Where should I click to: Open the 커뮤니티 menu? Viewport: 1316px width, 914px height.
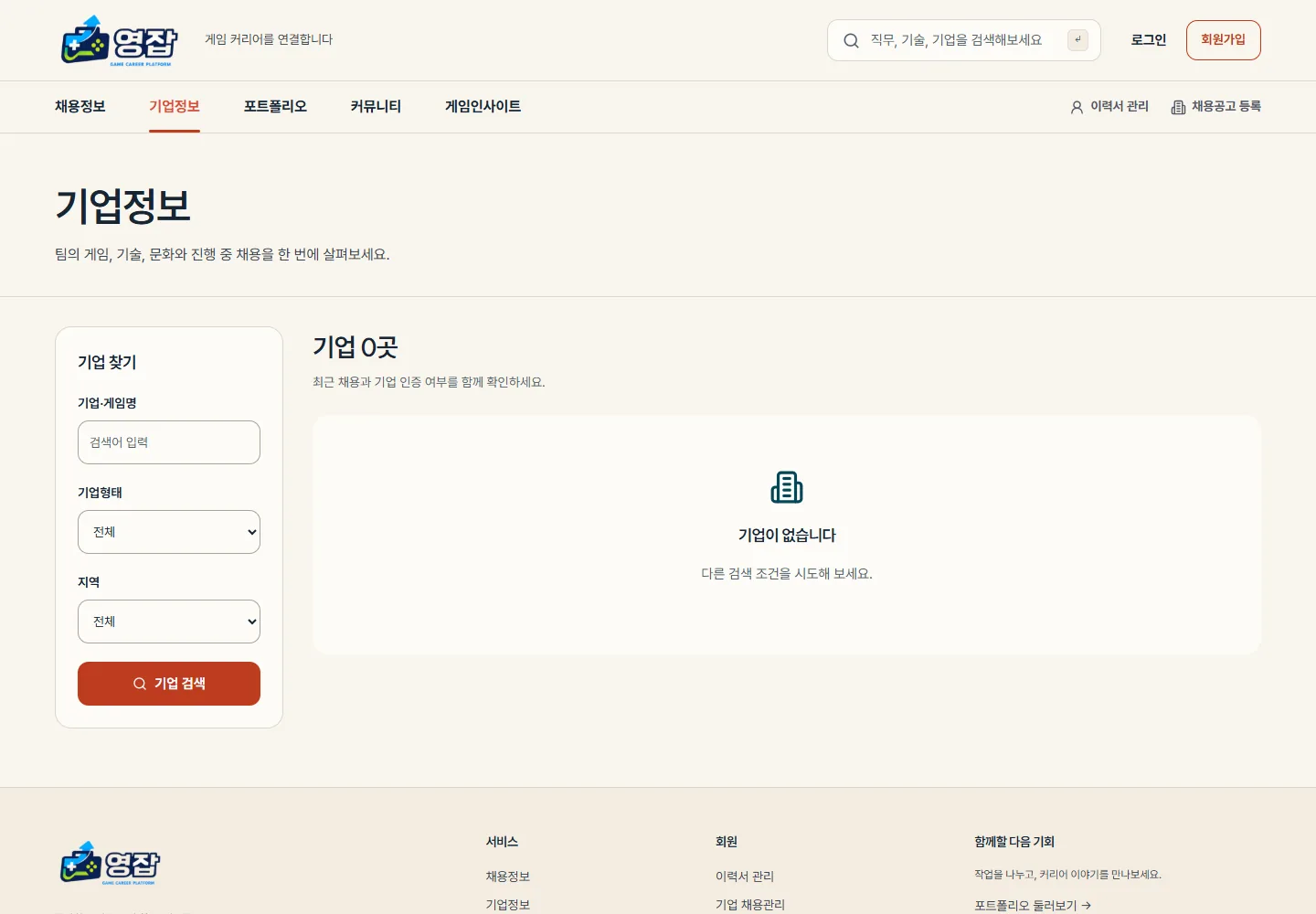click(x=376, y=107)
